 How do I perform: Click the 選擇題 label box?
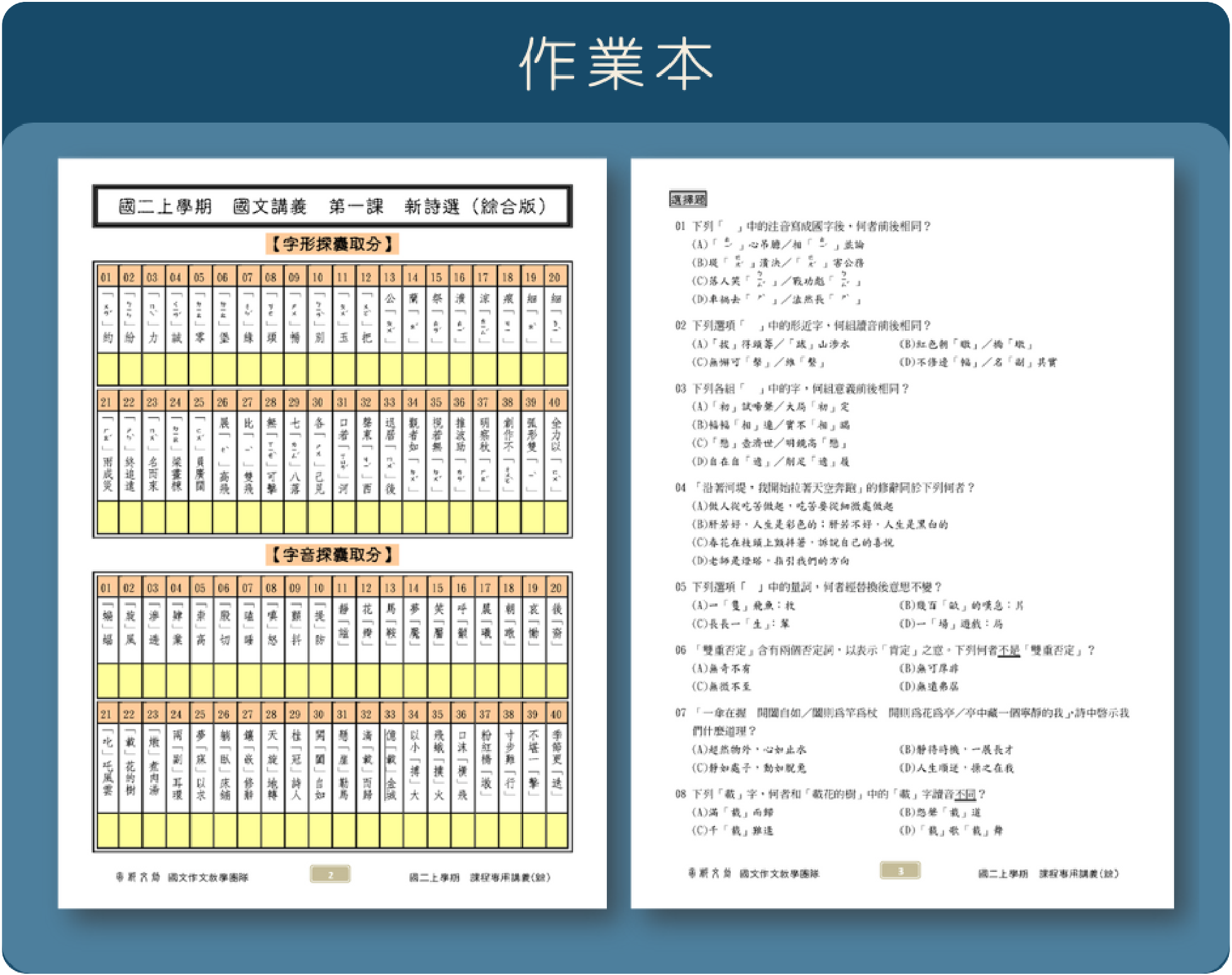point(688,199)
